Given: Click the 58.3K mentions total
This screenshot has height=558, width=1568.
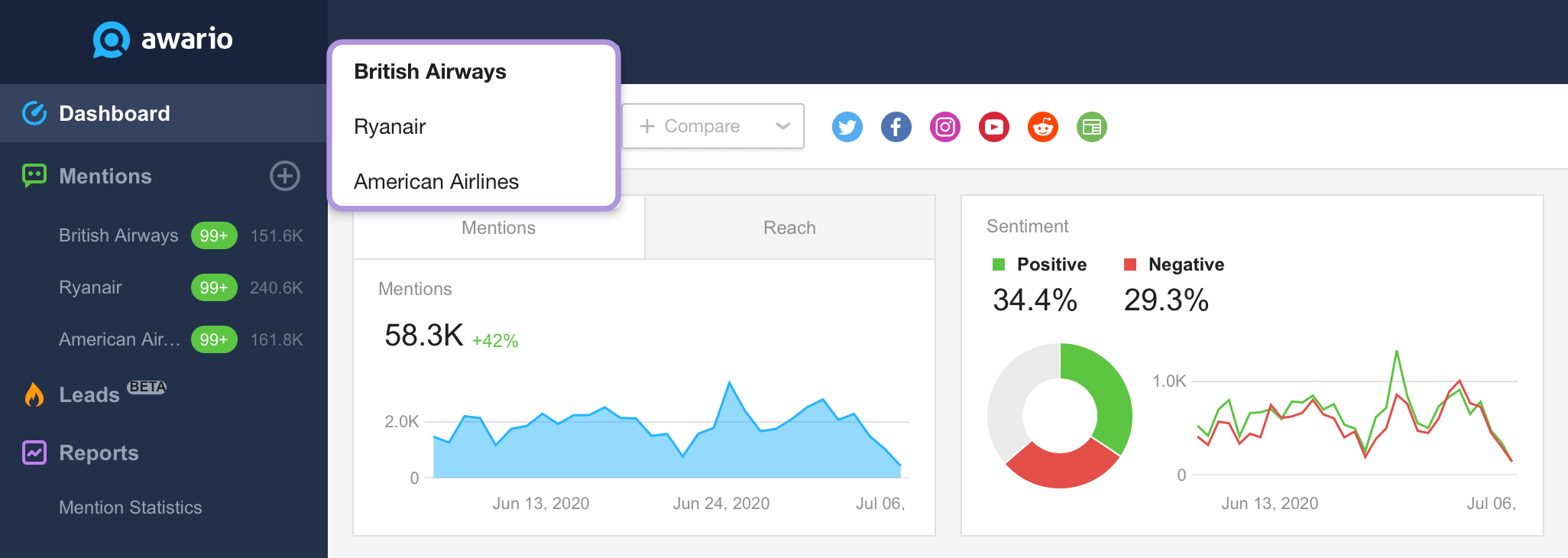Looking at the screenshot, I should (424, 336).
